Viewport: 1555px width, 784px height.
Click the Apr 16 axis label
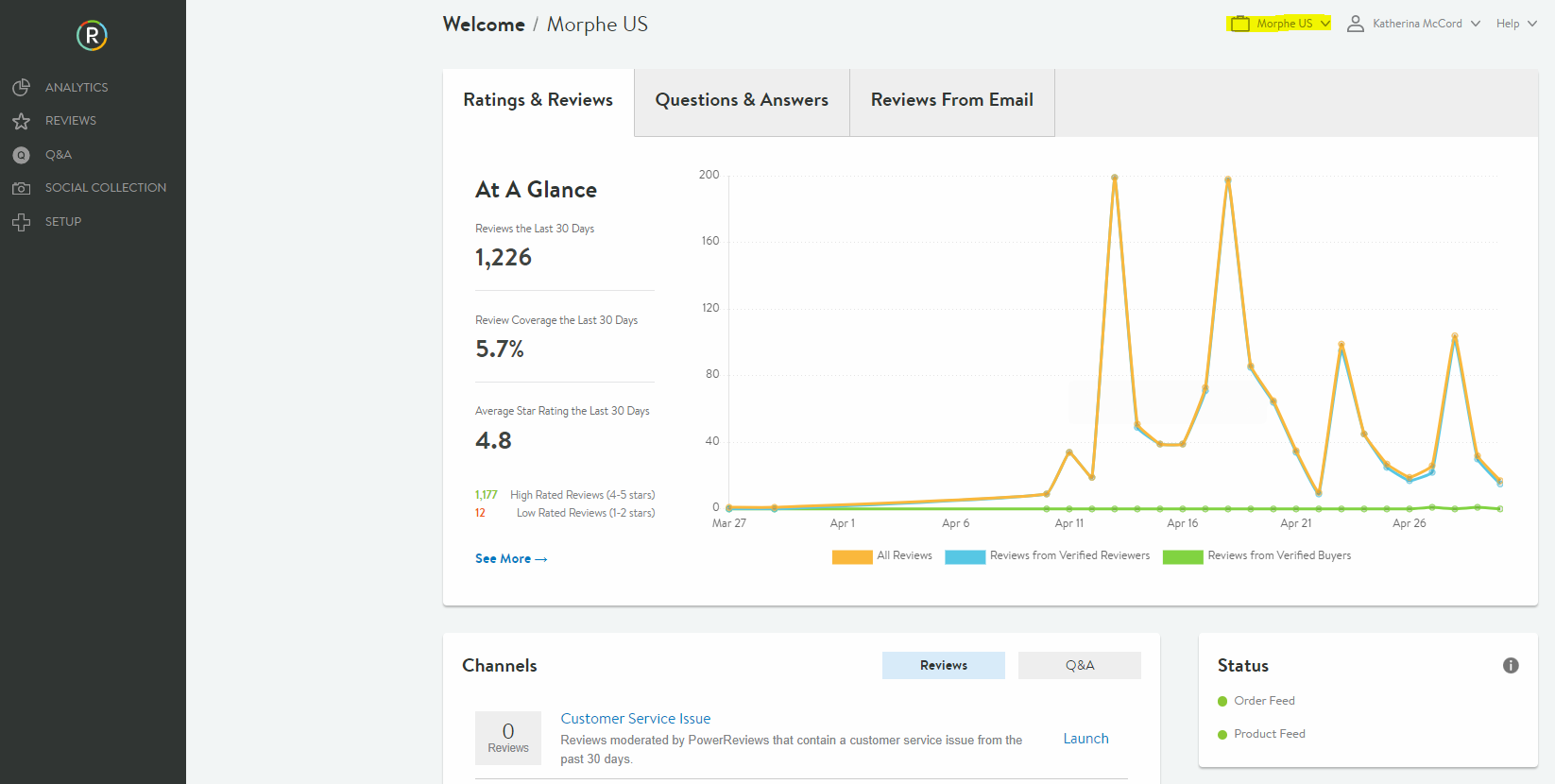pos(1183,523)
